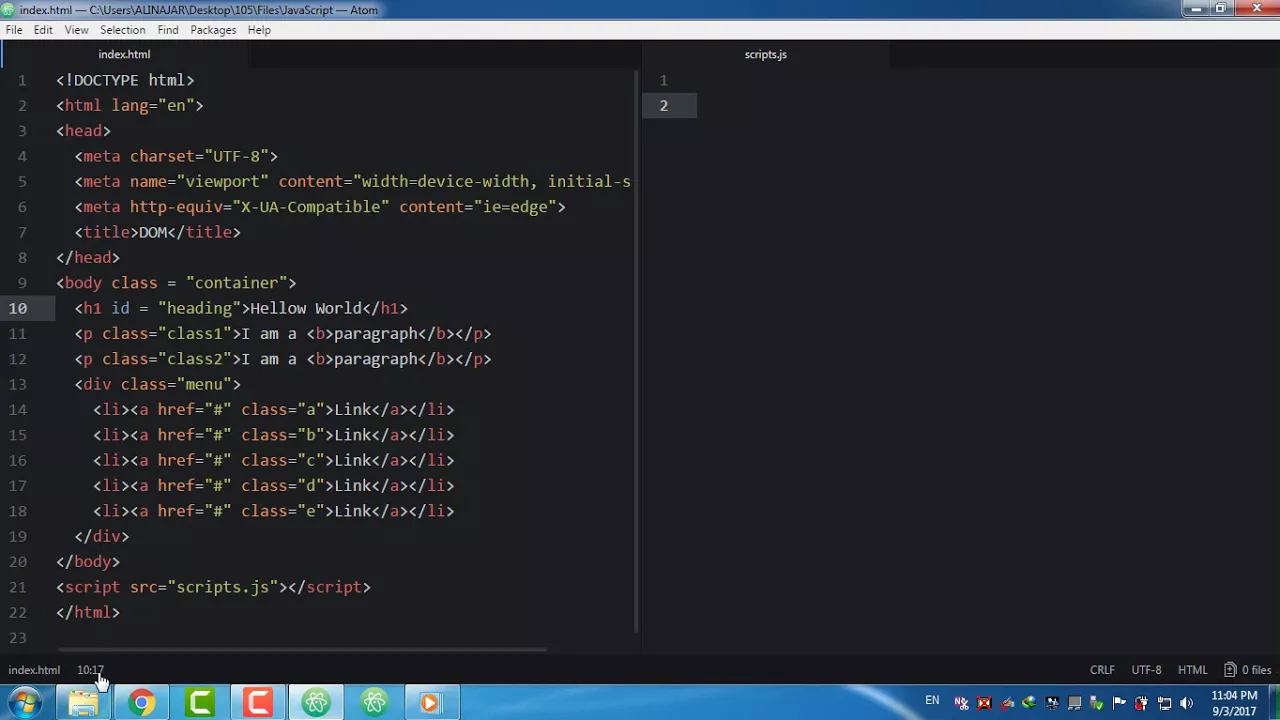Screen dimensions: 1280x720
Task: Click the div class="menu" line
Action: (157, 384)
